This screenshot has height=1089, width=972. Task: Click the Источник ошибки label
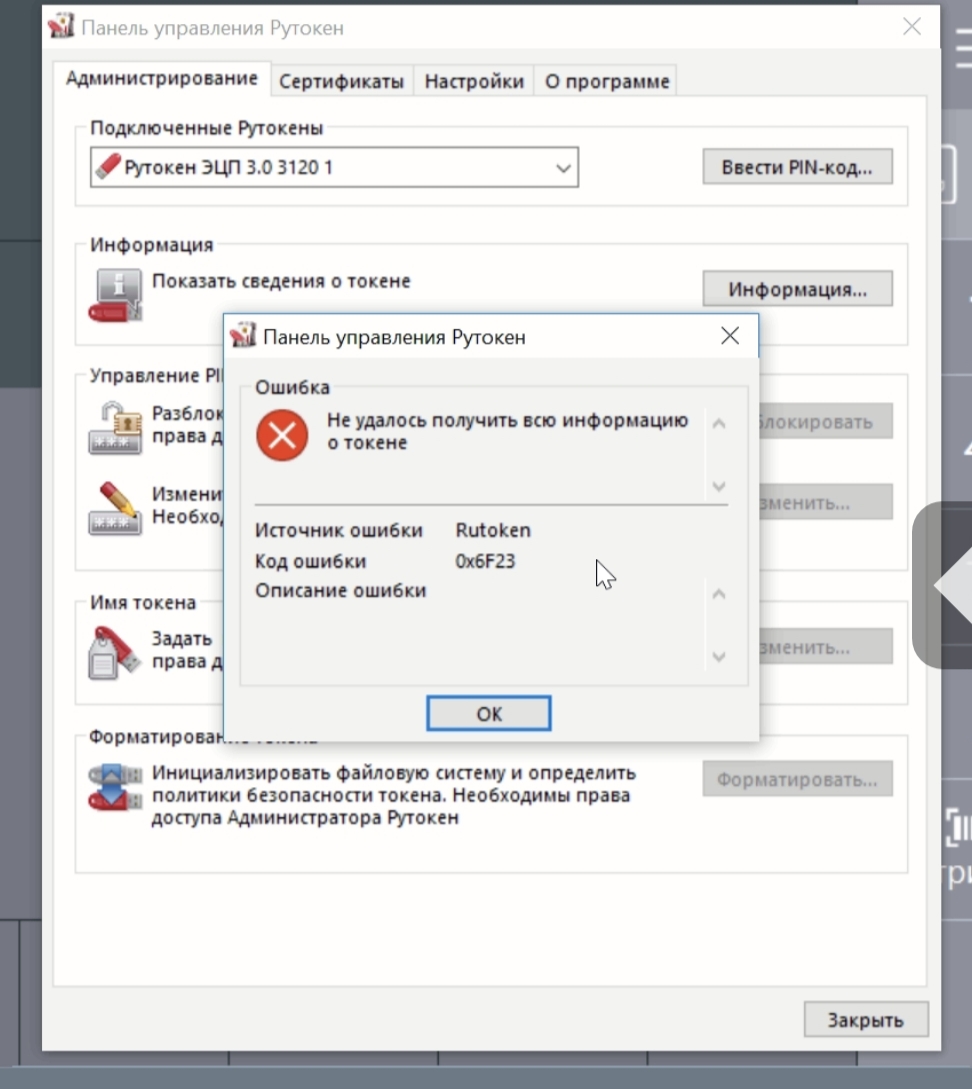click(x=339, y=531)
